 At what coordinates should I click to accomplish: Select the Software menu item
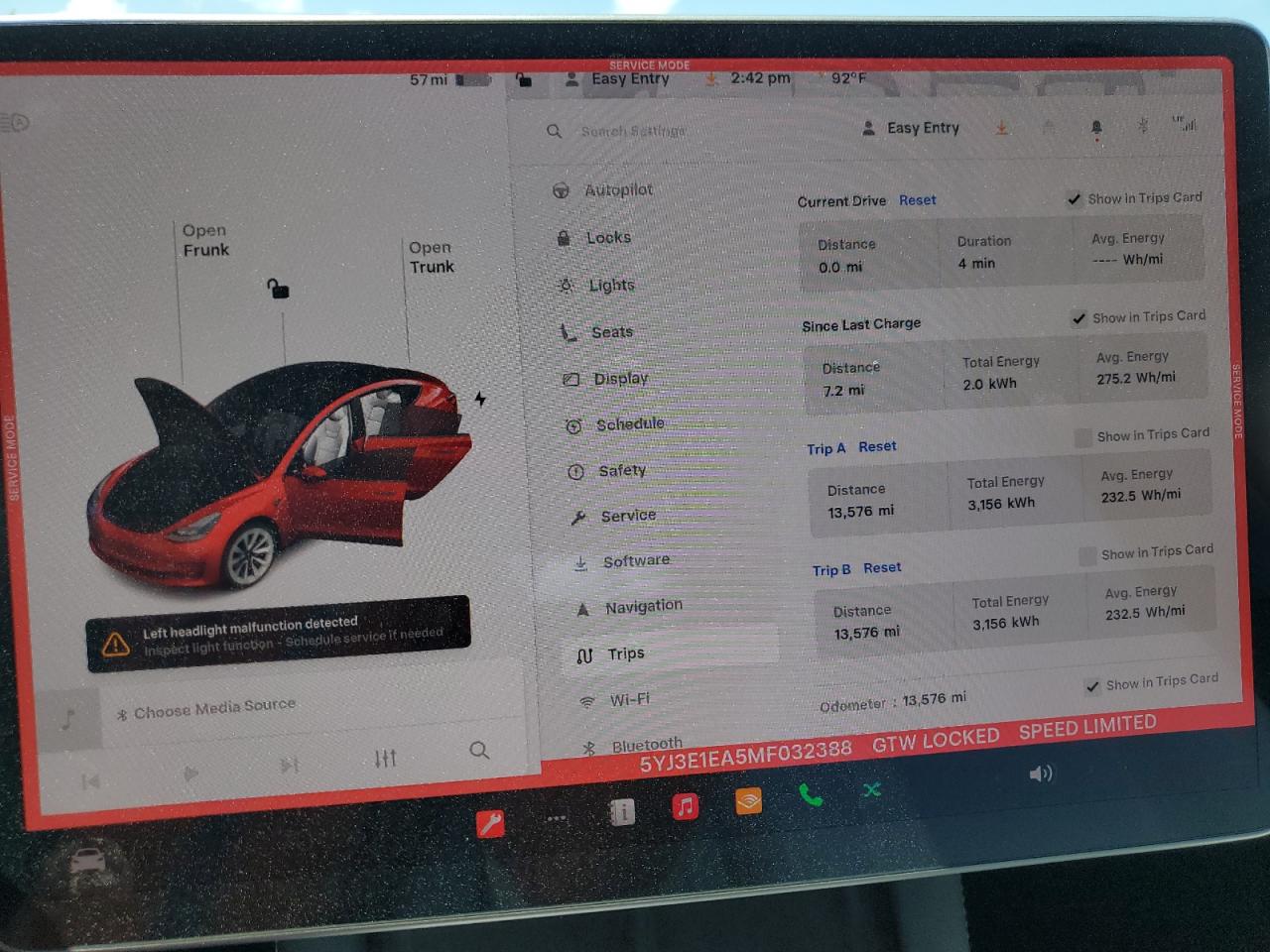[622, 561]
